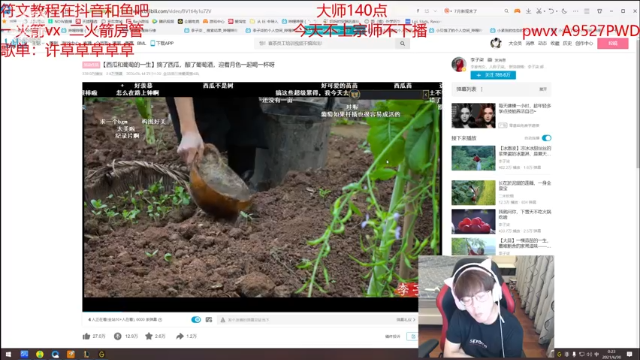Click the Windows Start button
This screenshot has width=640, height=360.
[x=8, y=354]
